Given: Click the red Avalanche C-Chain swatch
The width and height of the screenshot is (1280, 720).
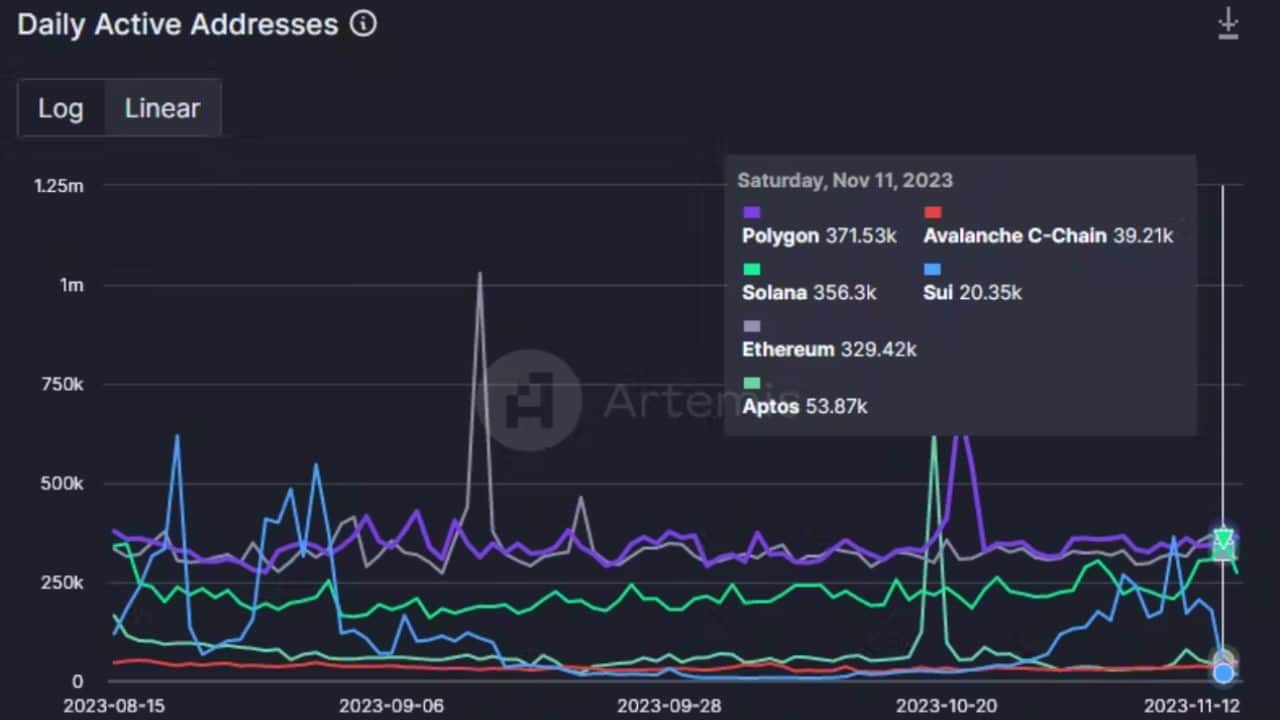Looking at the screenshot, I should (x=932, y=212).
